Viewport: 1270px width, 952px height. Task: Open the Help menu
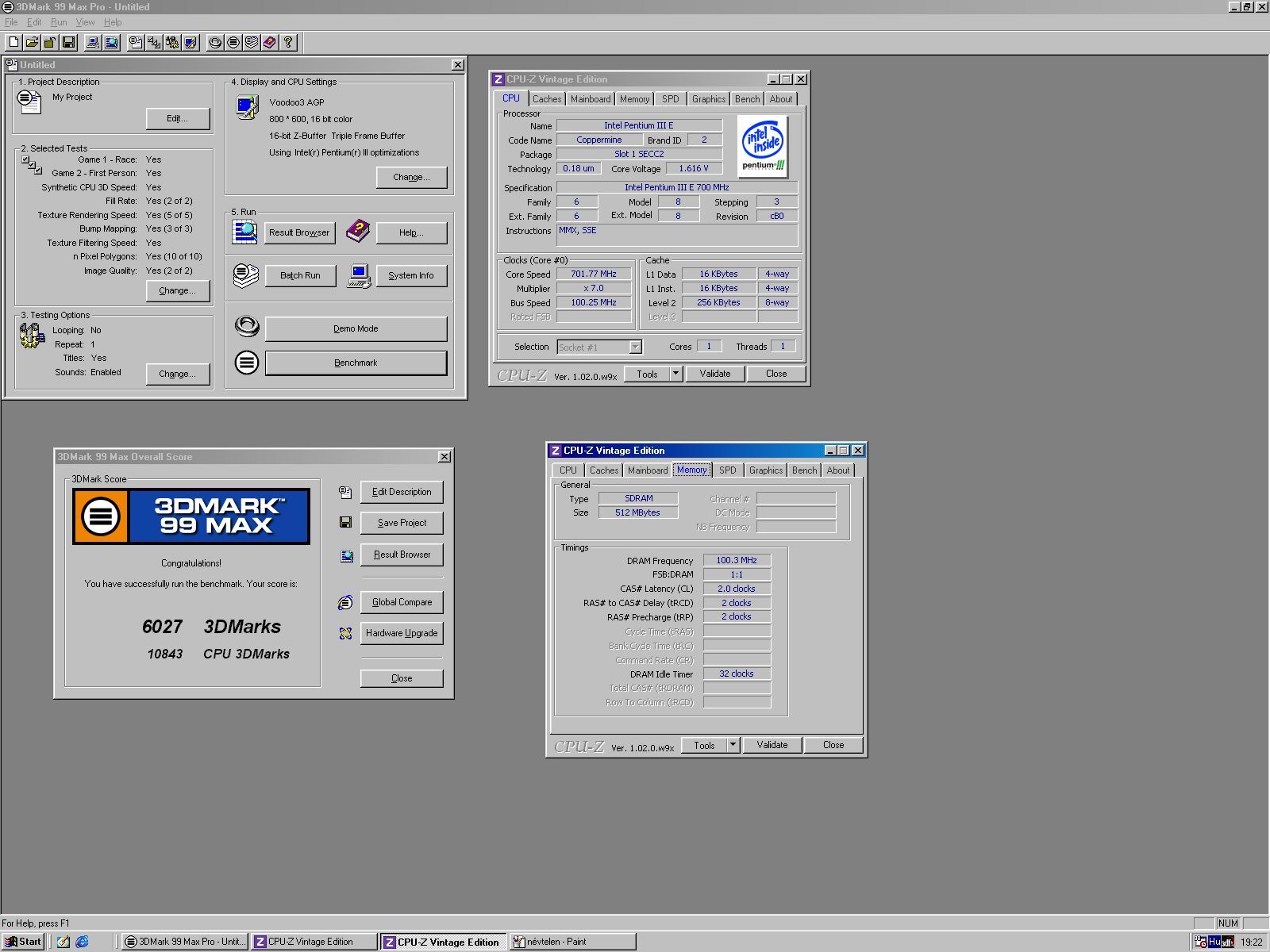pos(113,22)
